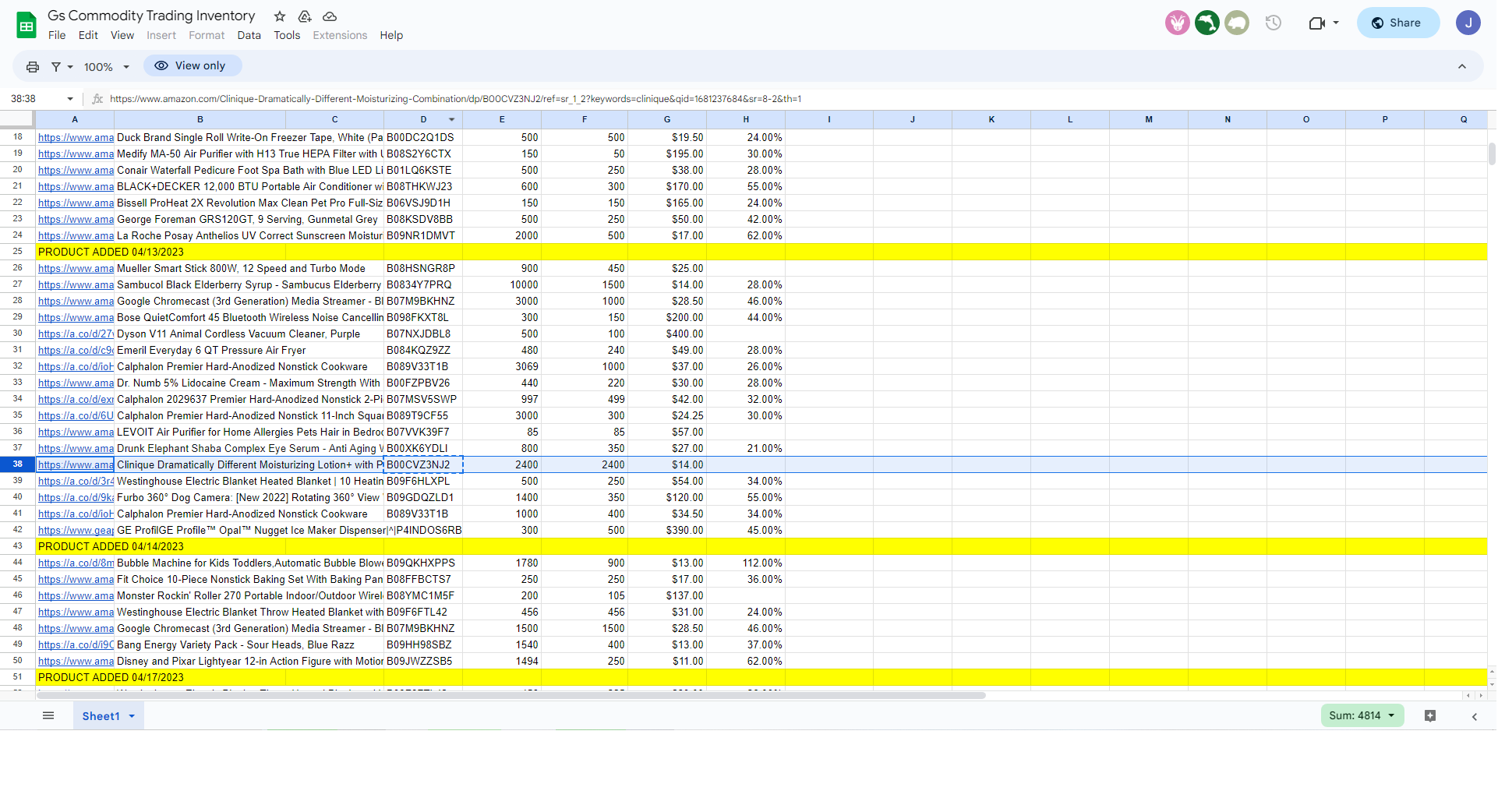Open the Help menu
The height and width of the screenshot is (812, 1498).
391,35
